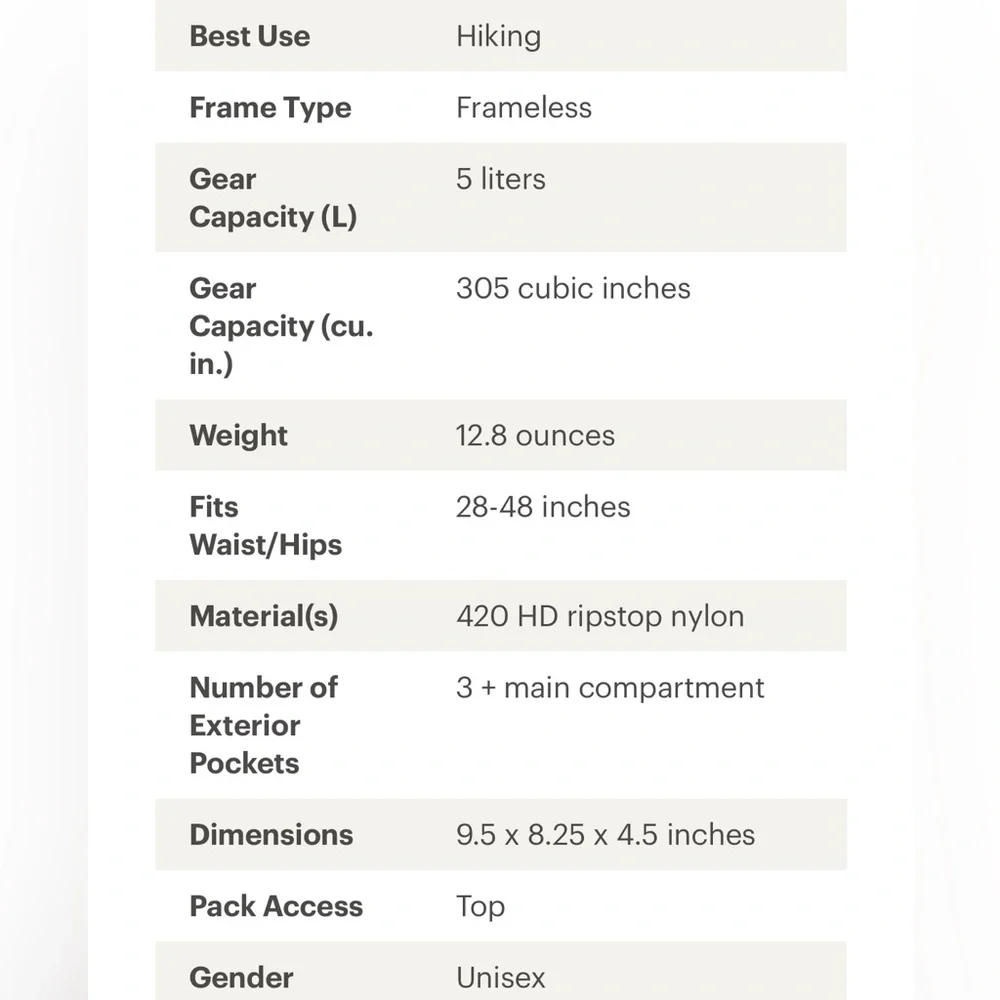This screenshot has height=1000, width=1000.
Task: Click the Material(s) label
Action: point(263,616)
